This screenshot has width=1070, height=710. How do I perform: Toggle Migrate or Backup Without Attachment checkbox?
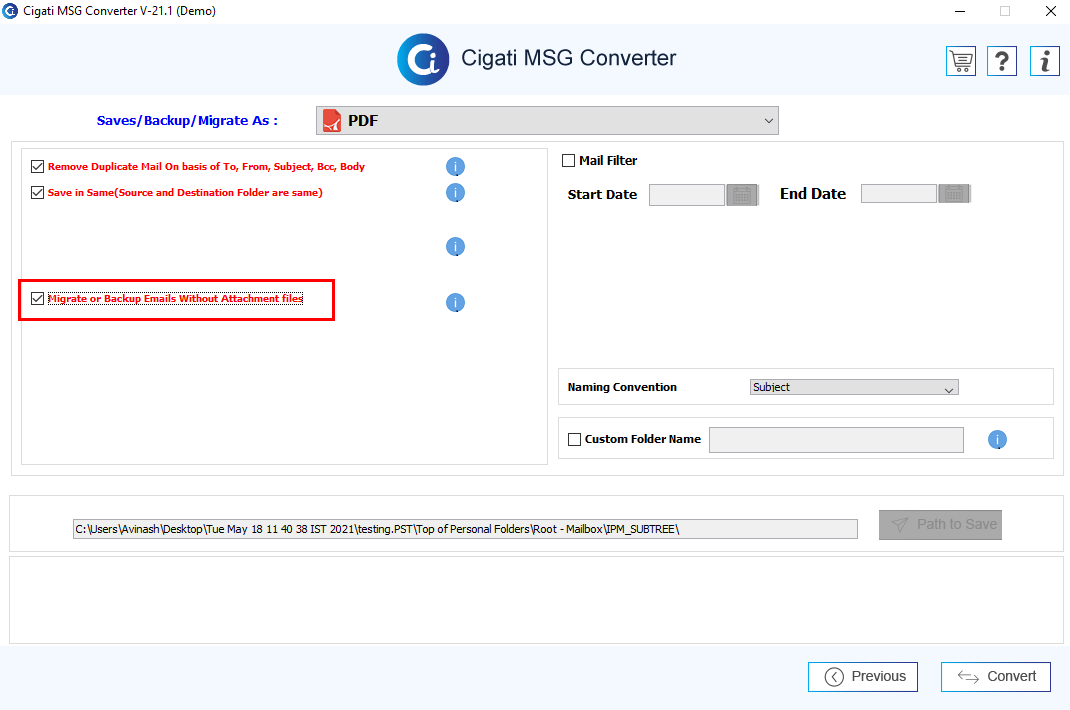point(38,298)
